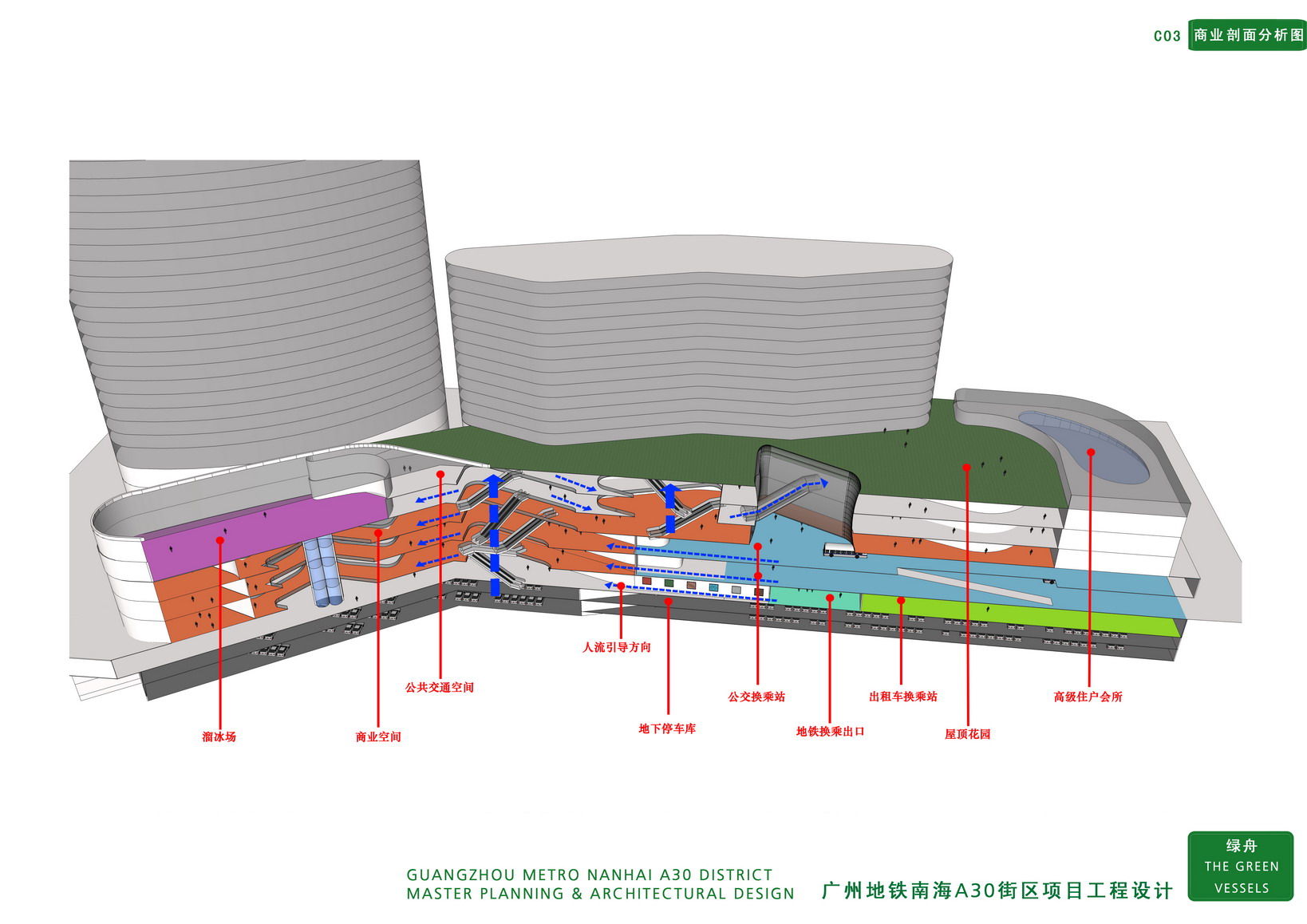The image size is (1307, 924).
Task: Click the 公共交通空间 label
Action: coord(439,688)
